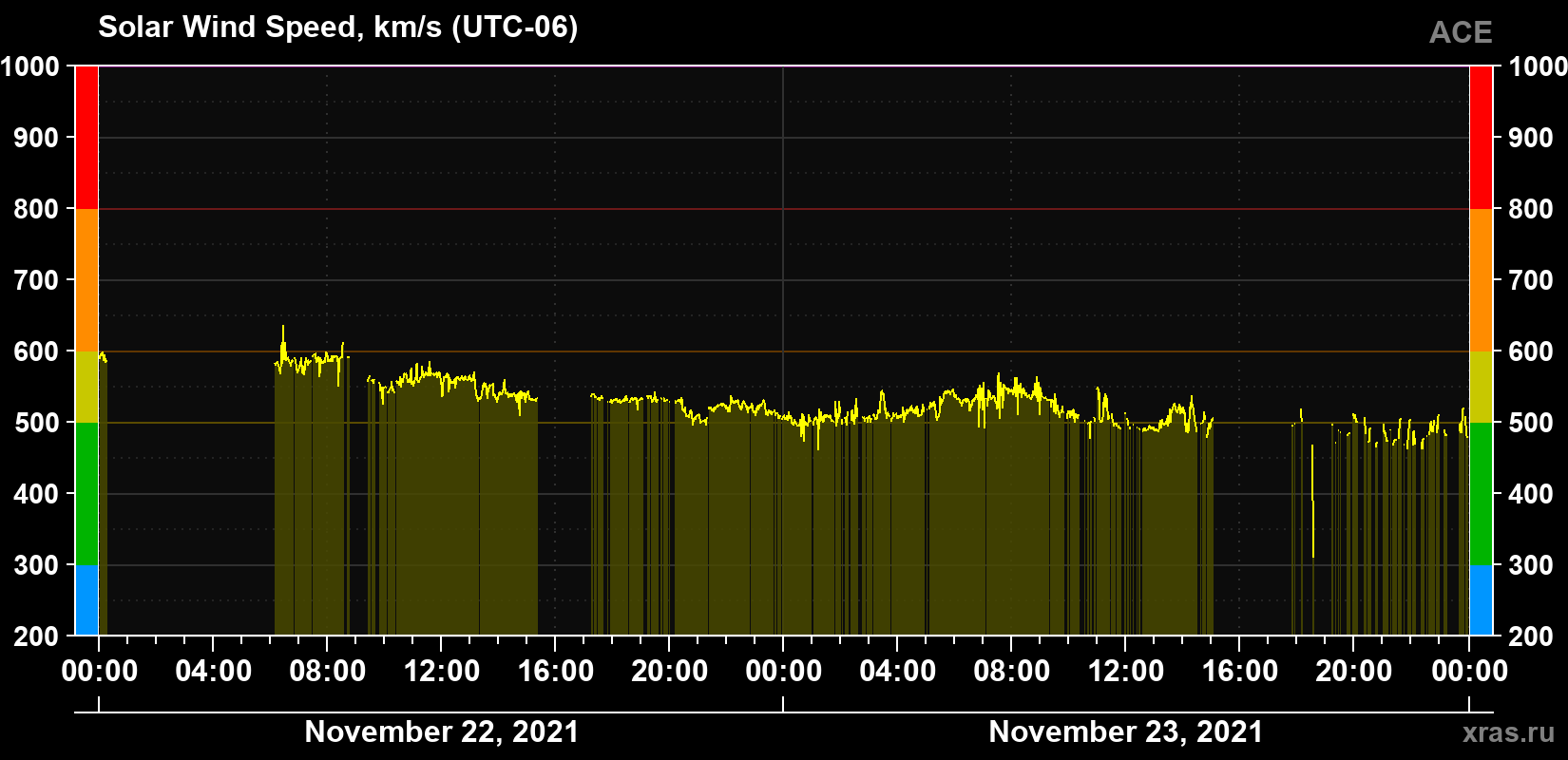Click the data spike peaking above 600 near 06:30
1568x760 pixels.
[x=282, y=344]
